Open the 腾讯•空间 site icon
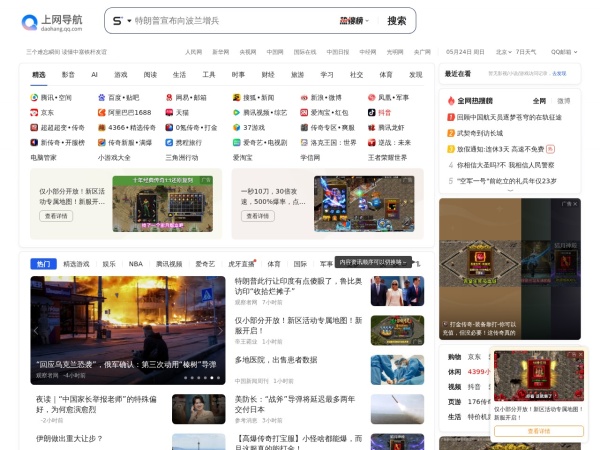The width and height of the screenshot is (600, 450). point(34,98)
